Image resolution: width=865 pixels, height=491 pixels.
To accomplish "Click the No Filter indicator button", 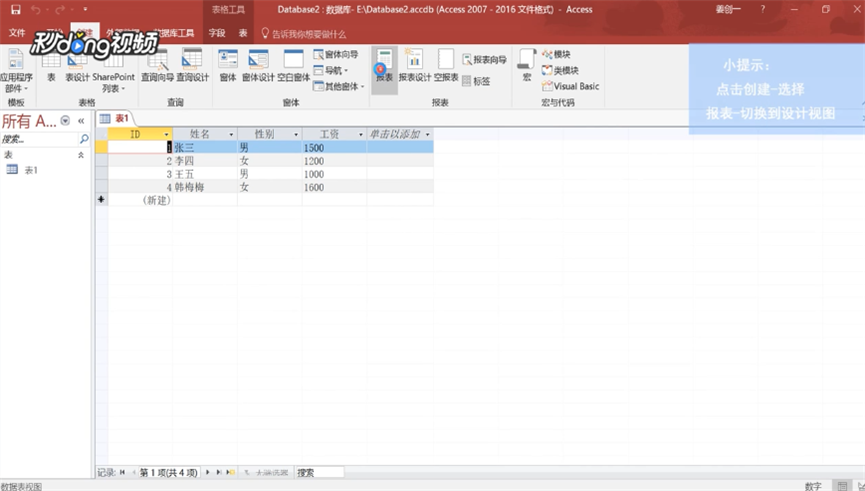I will (x=266, y=472).
